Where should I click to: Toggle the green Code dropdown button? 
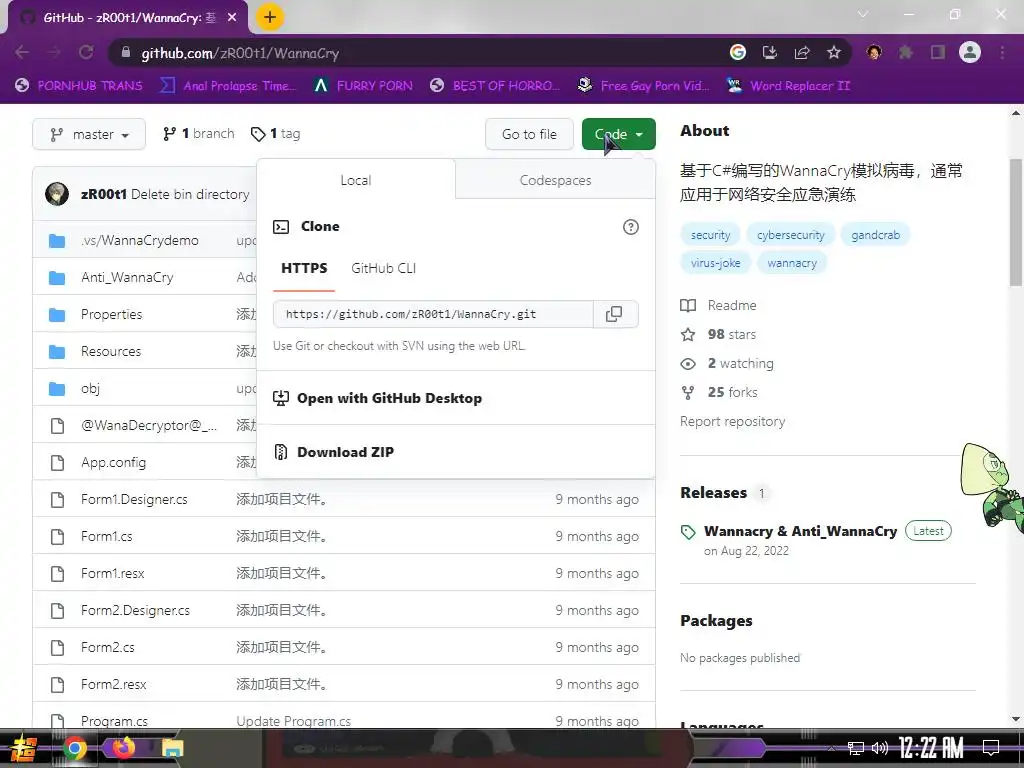pos(618,134)
